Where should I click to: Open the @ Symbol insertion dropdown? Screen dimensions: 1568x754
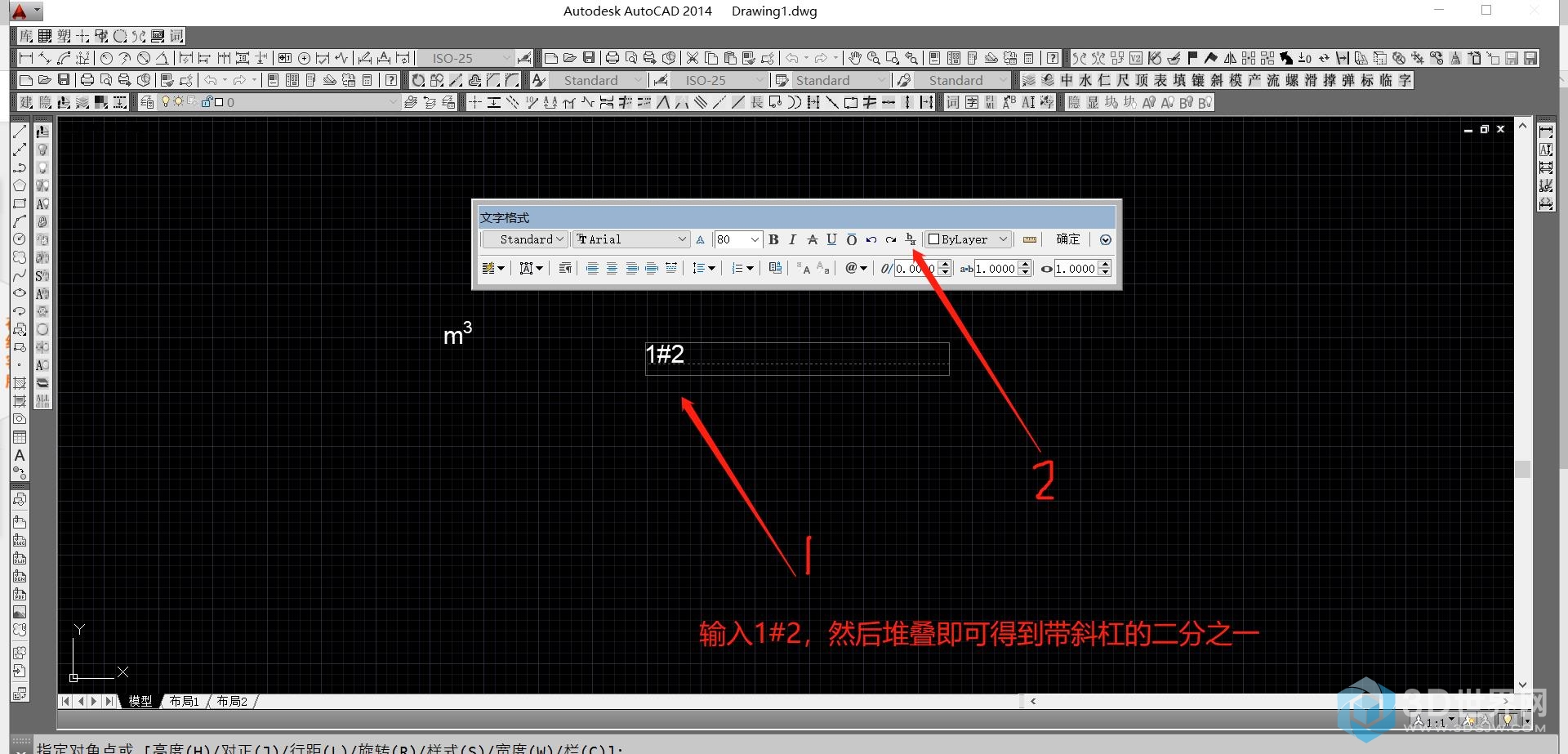click(856, 268)
